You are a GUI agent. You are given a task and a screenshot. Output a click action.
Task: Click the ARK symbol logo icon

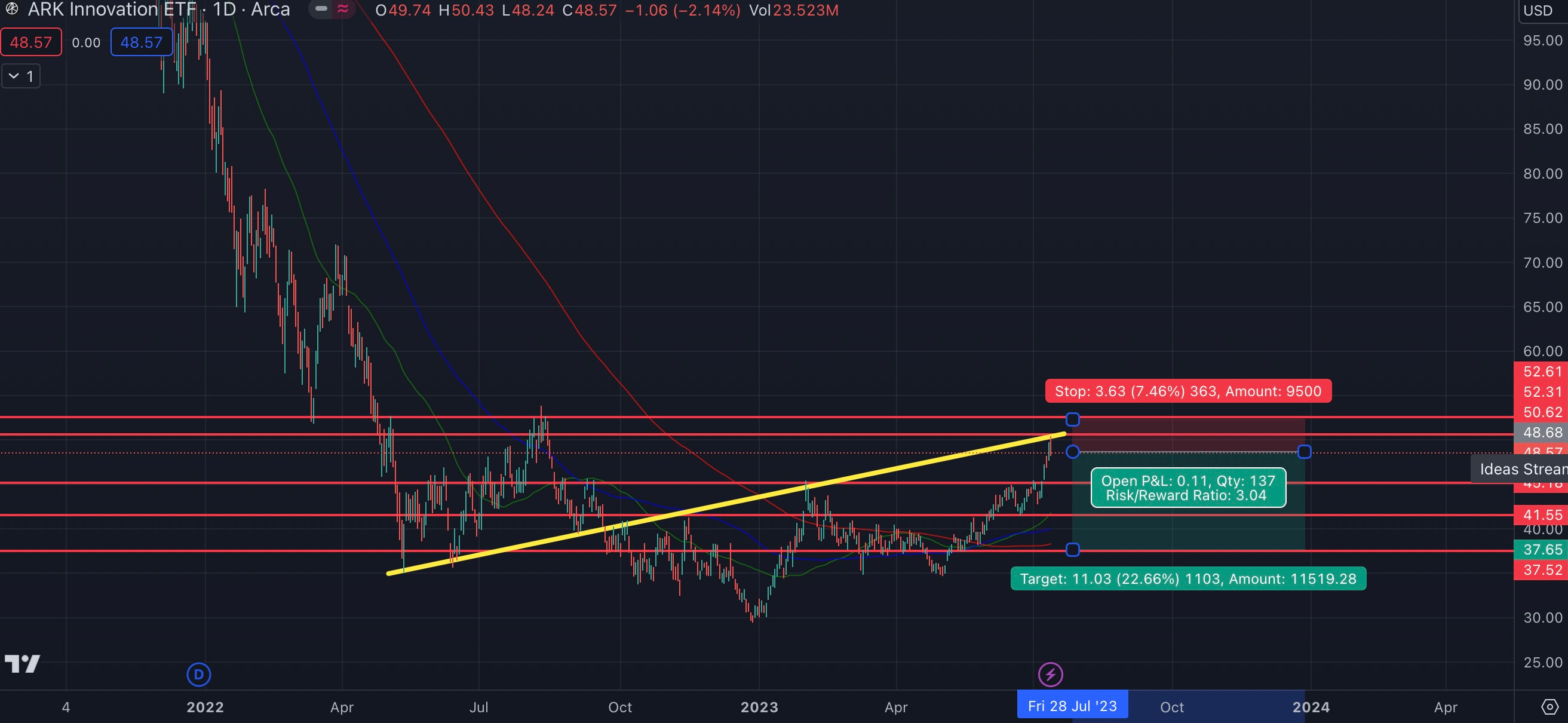pos(11,8)
